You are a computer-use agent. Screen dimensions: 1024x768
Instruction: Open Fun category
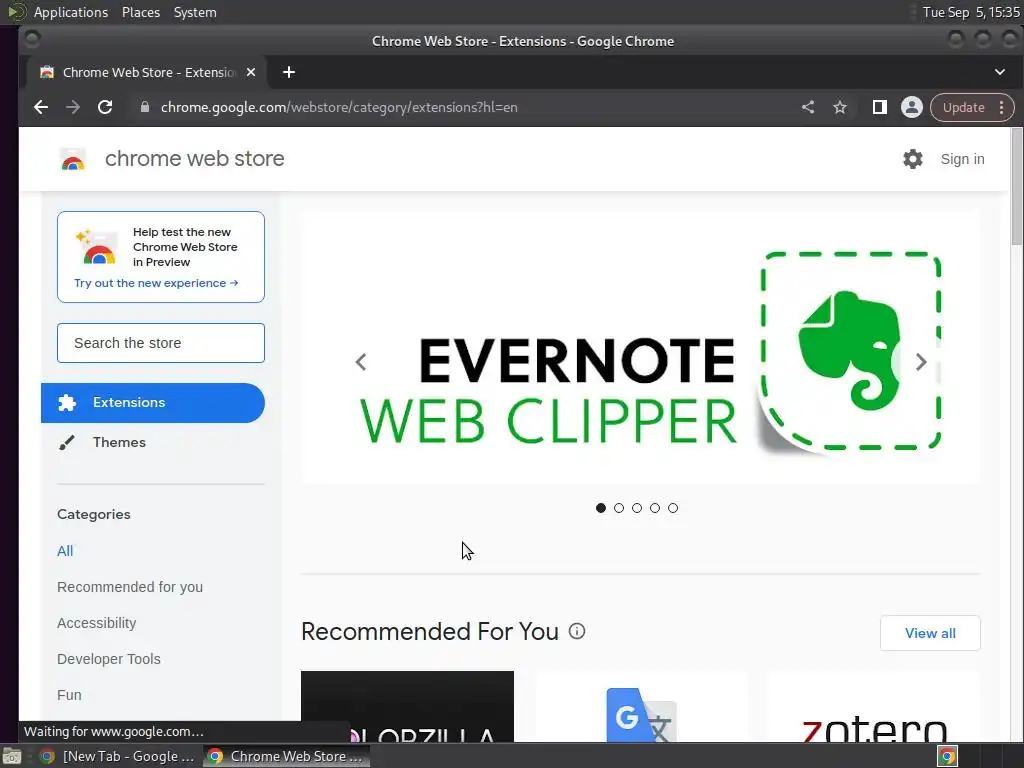pos(69,694)
